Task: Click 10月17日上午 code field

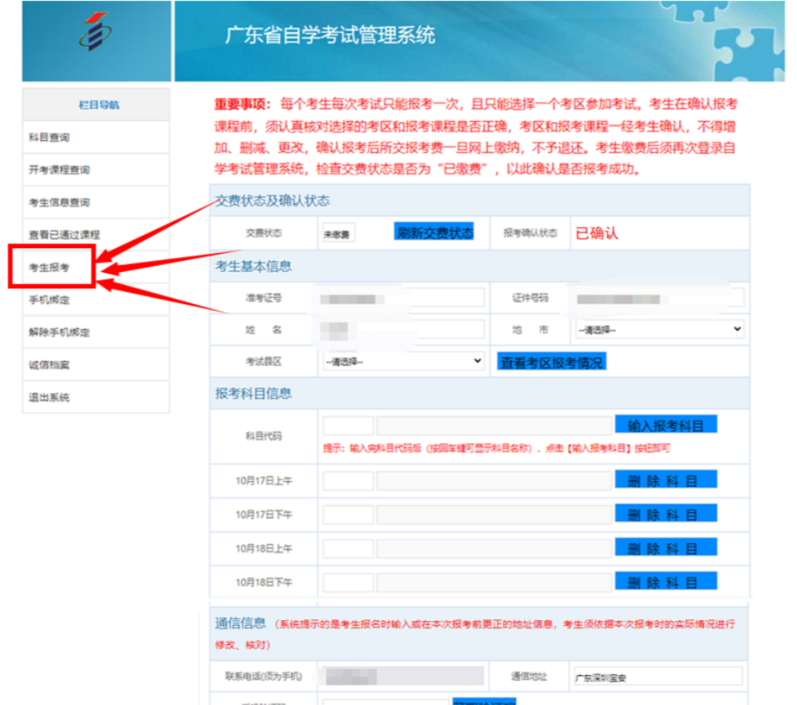Action: [348, 481]
